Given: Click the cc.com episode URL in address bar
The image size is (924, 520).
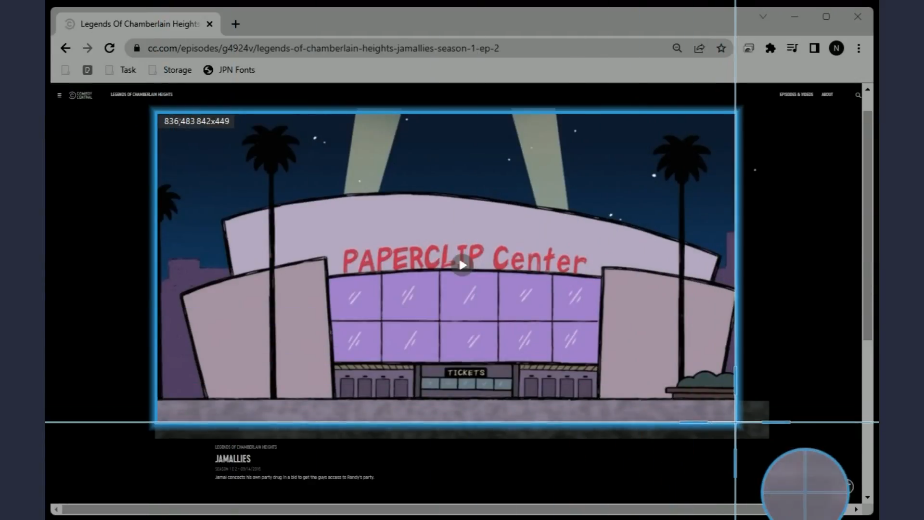Looking at the screenshot, I should tap(323, 48).
